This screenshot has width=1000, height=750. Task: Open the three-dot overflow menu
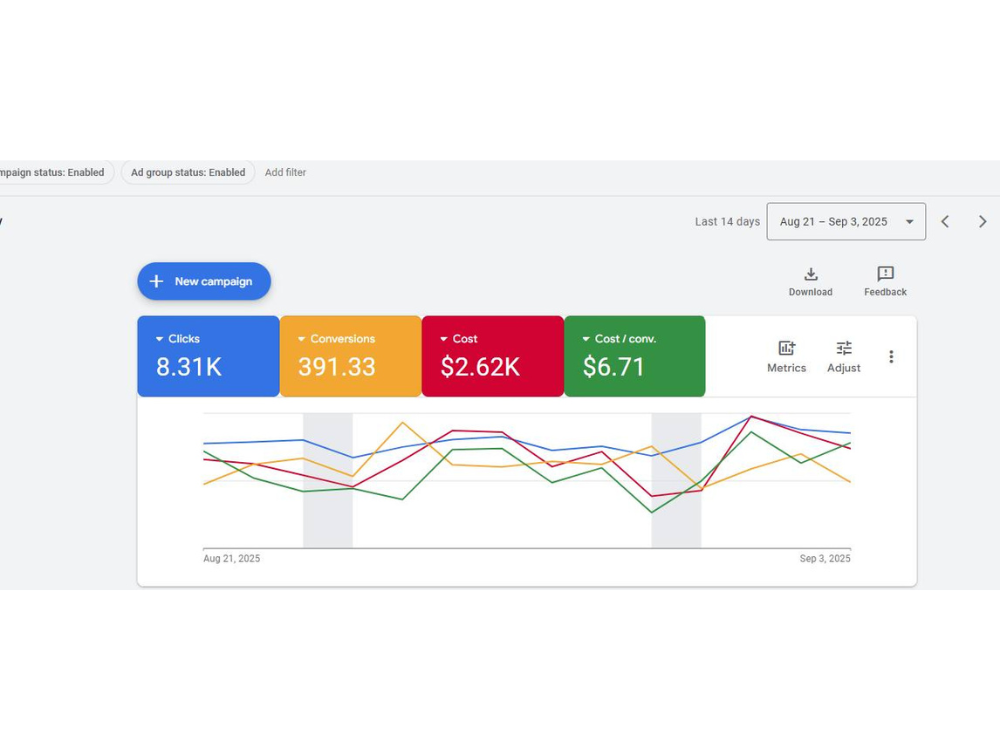coord(891,356)
